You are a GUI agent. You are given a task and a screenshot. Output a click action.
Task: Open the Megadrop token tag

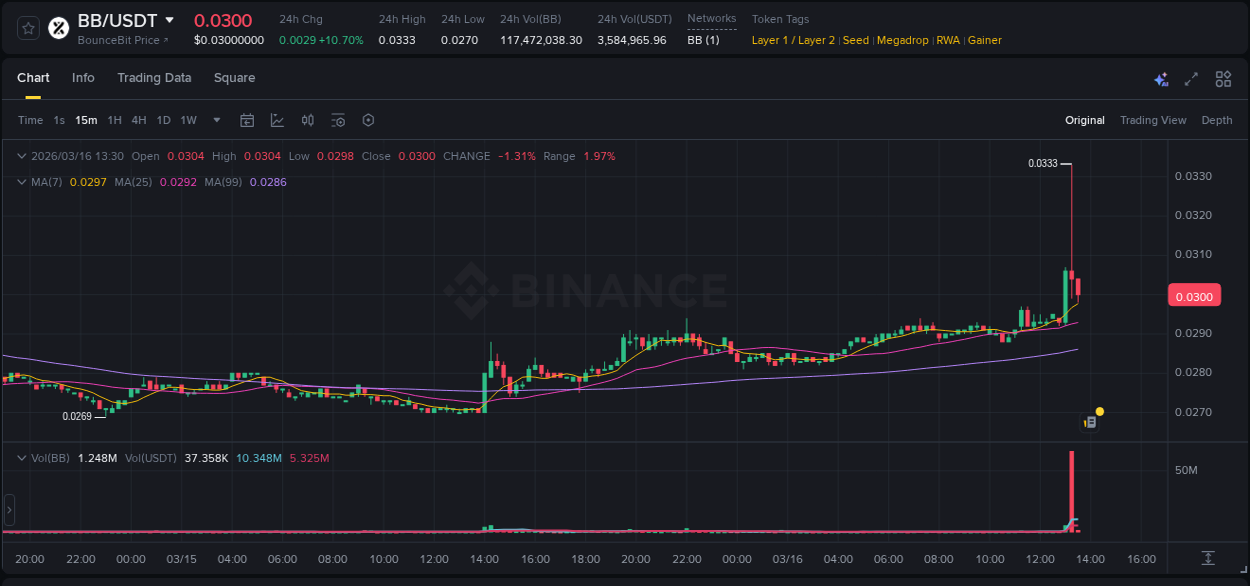click(903, 40)
